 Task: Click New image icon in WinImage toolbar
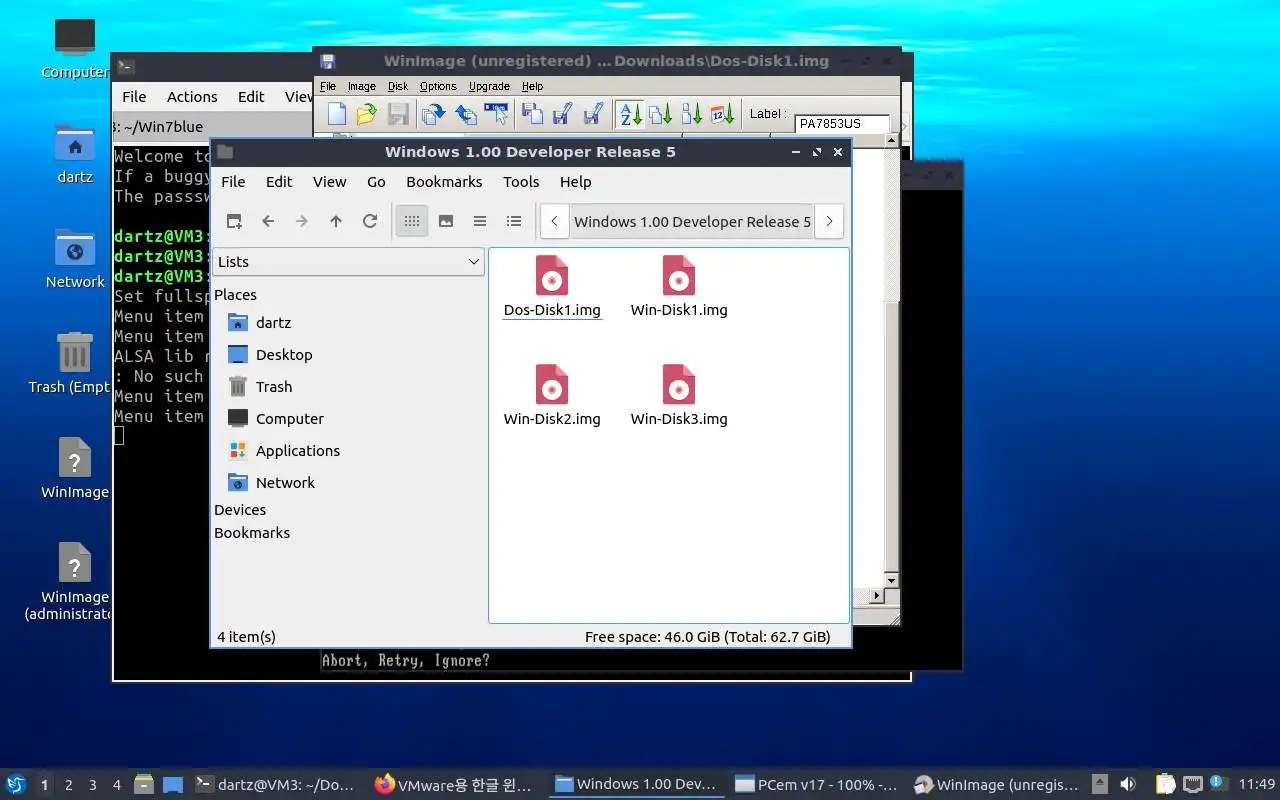[x=337, y=114]
